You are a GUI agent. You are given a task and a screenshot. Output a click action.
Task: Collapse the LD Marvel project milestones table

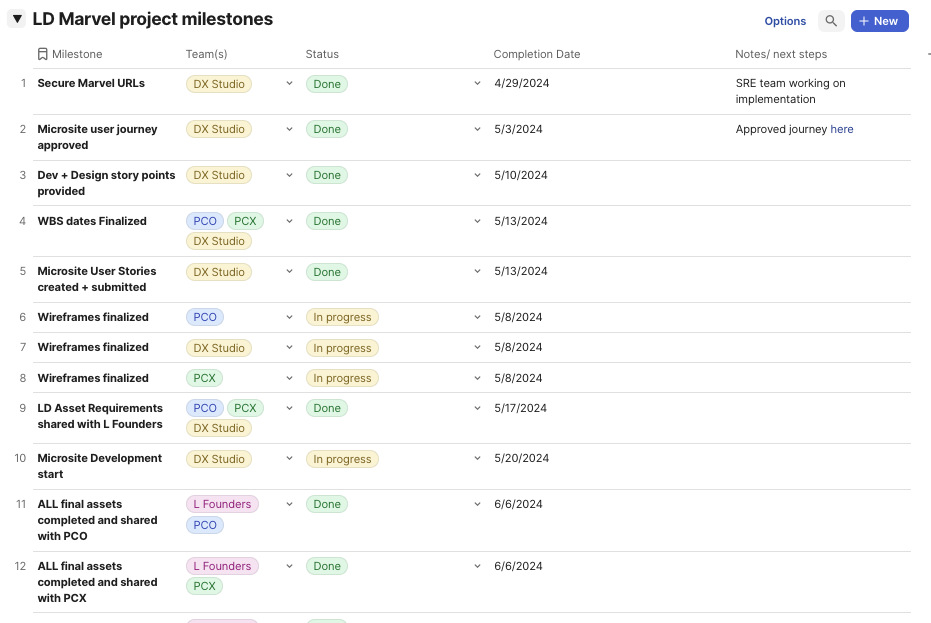17,19
